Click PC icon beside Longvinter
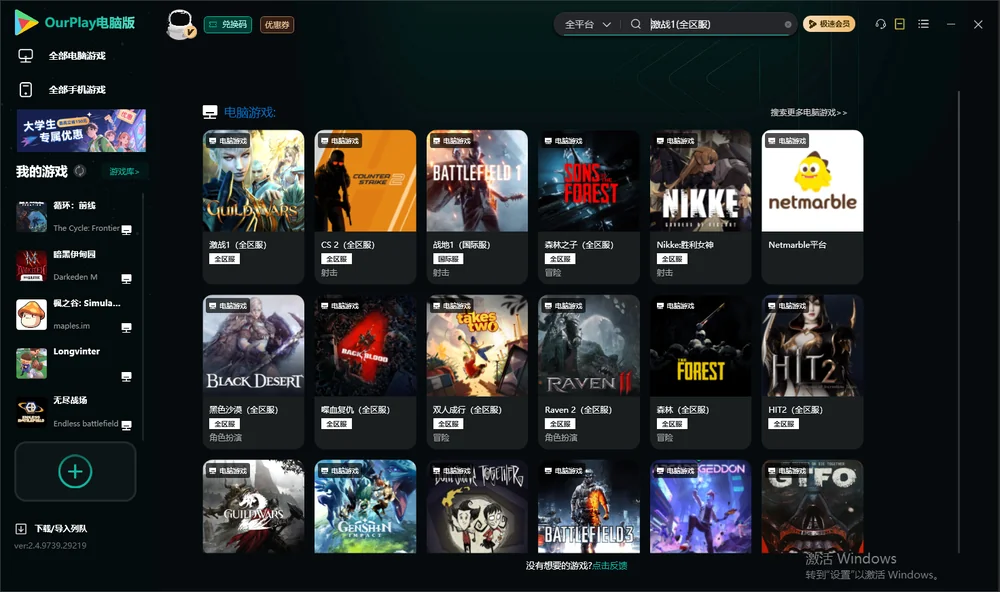This screenshot has height=592, width=1000. click(127, 377)
